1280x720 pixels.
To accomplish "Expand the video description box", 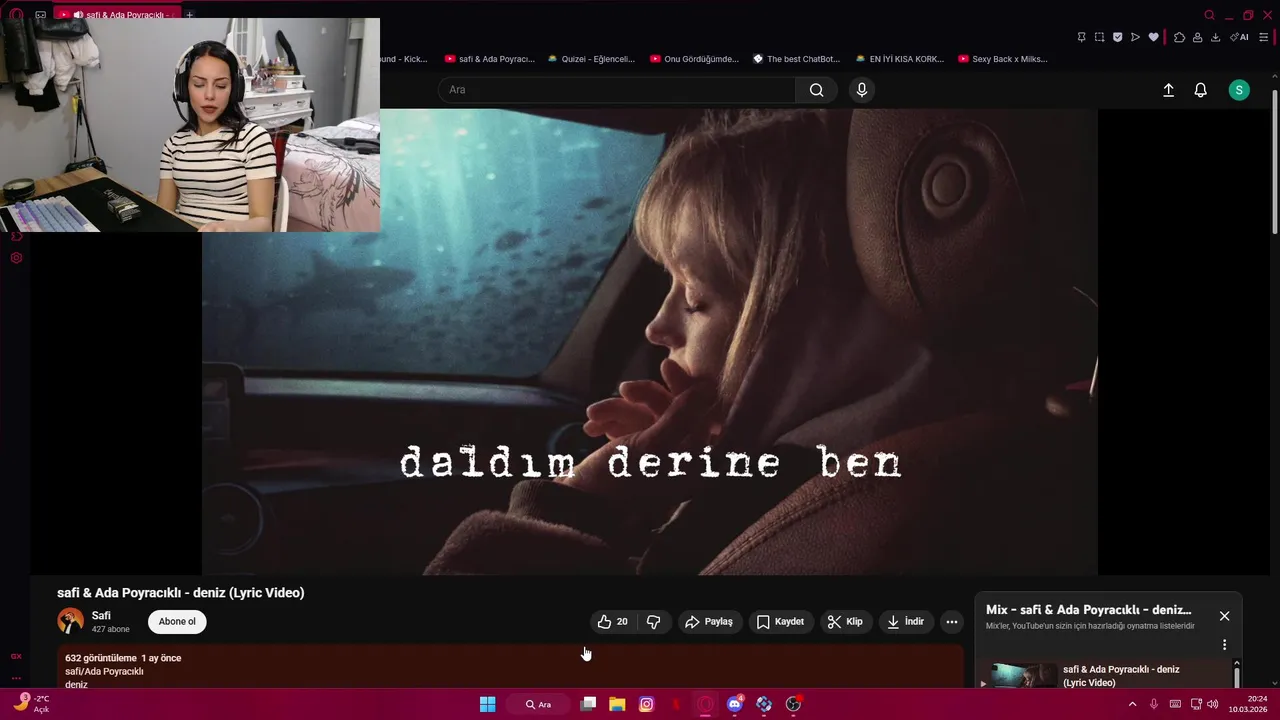I will click(510, 666).
